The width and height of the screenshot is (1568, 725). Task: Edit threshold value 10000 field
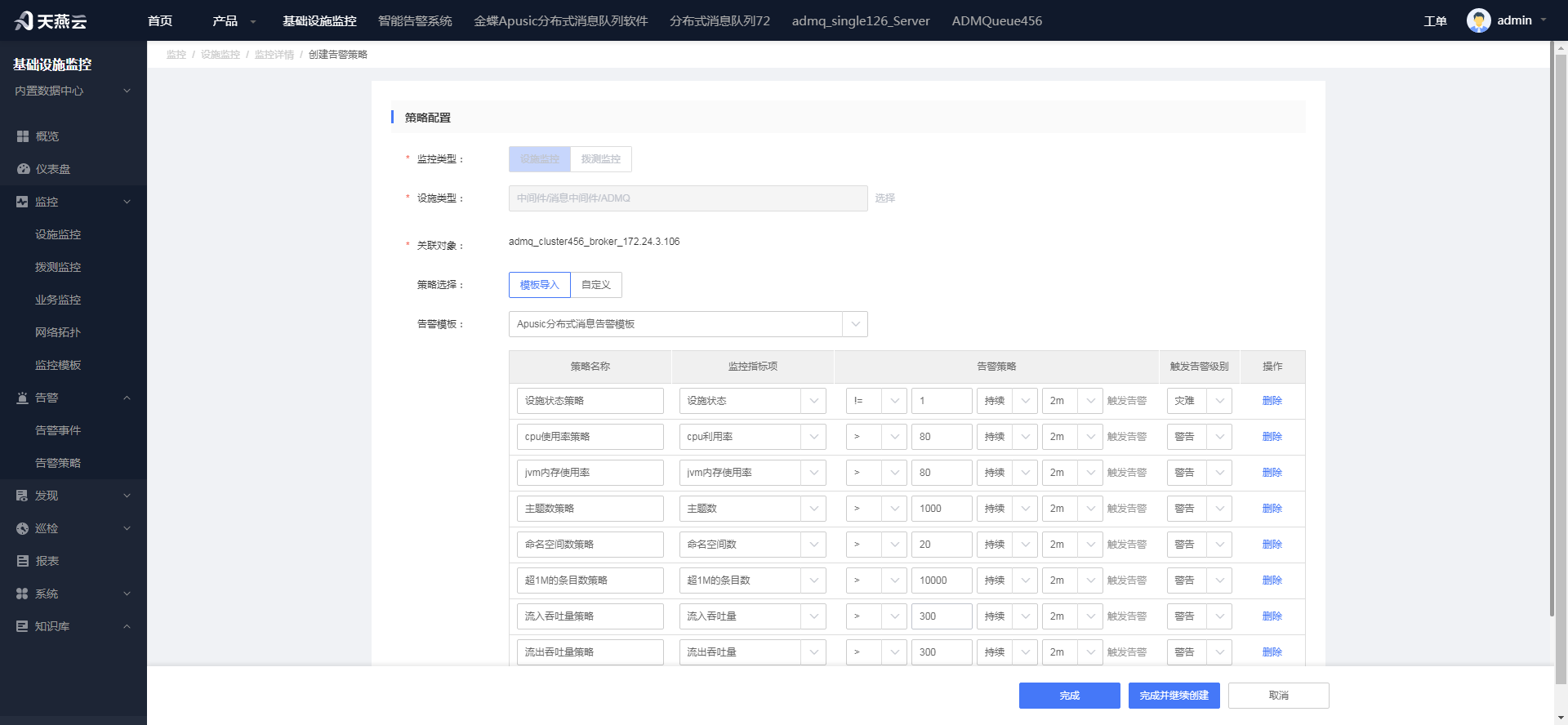tap(942, 580)
